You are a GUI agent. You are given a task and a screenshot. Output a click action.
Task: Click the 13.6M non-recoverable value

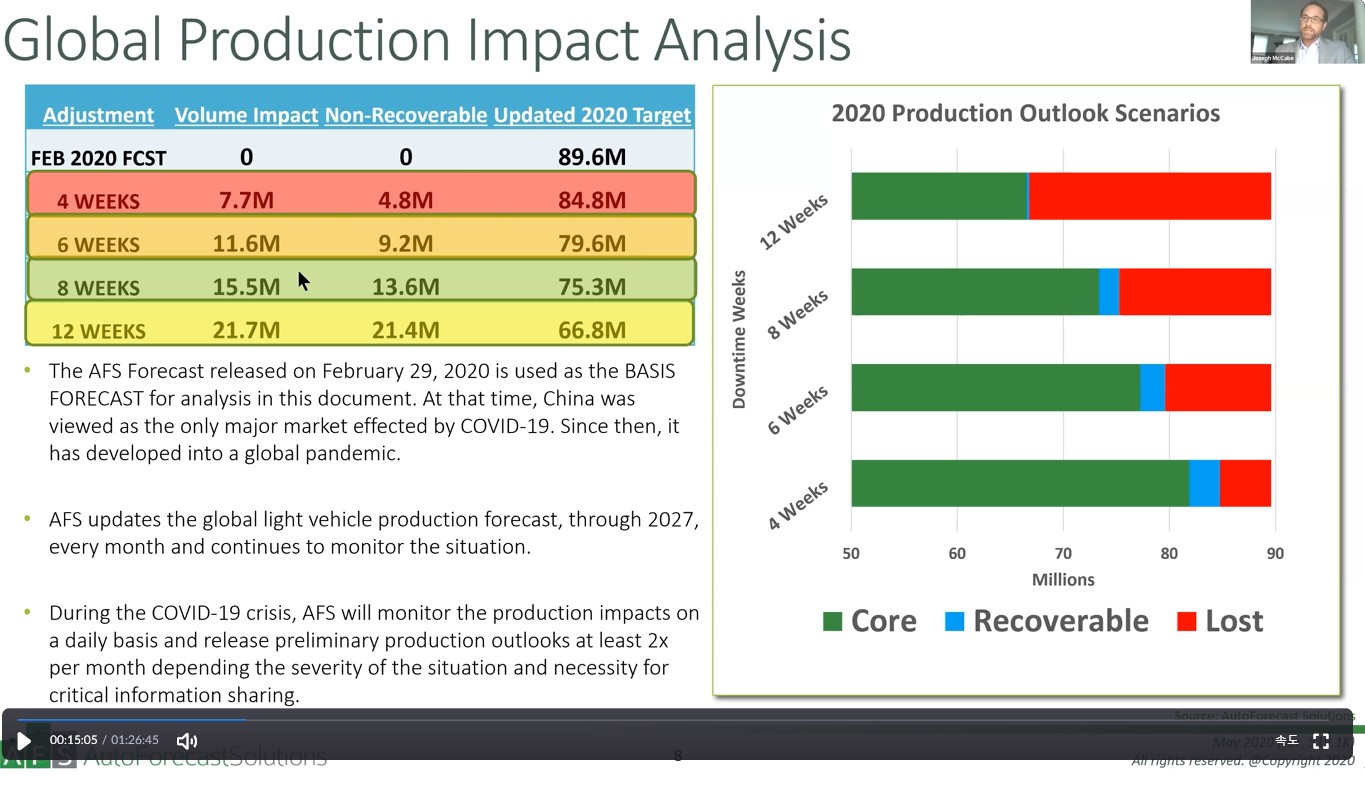[406, 287]
